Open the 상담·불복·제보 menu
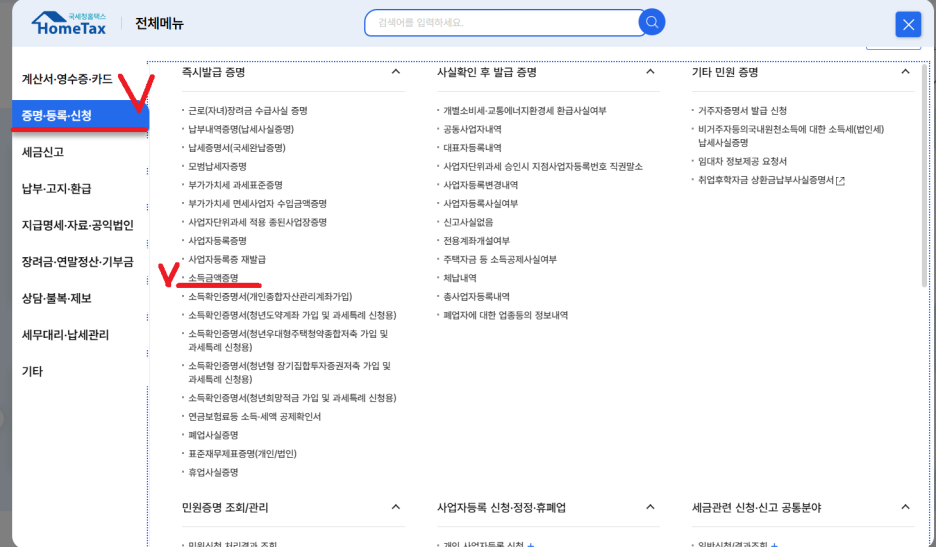Viewport: 936px width, 547px height. click(57, 298)
